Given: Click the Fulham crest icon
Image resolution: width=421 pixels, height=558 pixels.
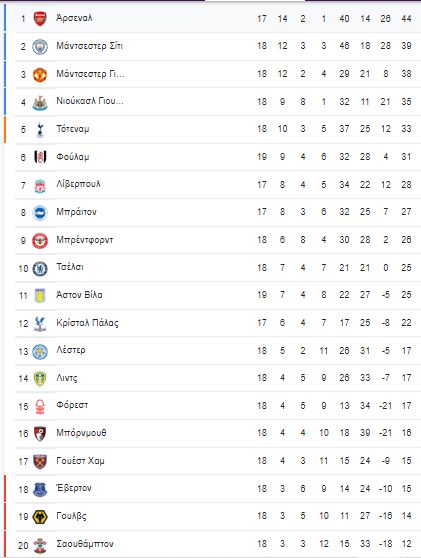Looking at the screenshot, I should pos(40,157).
